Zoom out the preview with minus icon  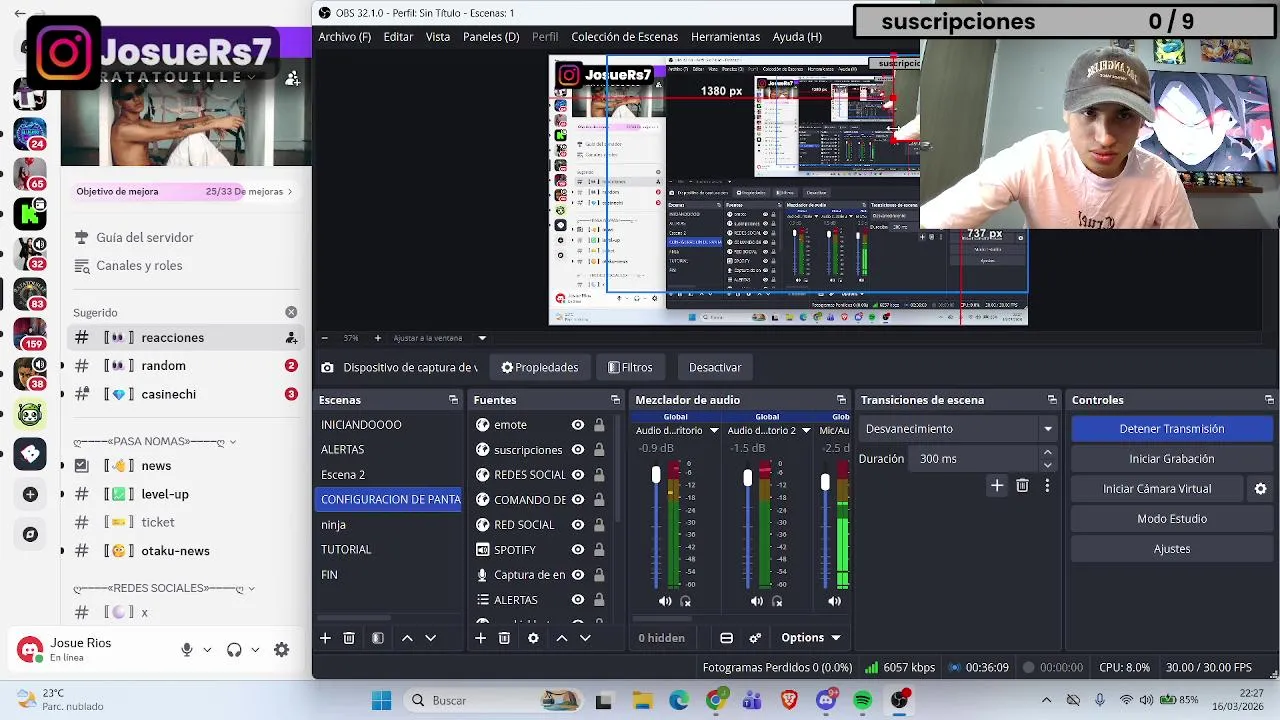324,338
